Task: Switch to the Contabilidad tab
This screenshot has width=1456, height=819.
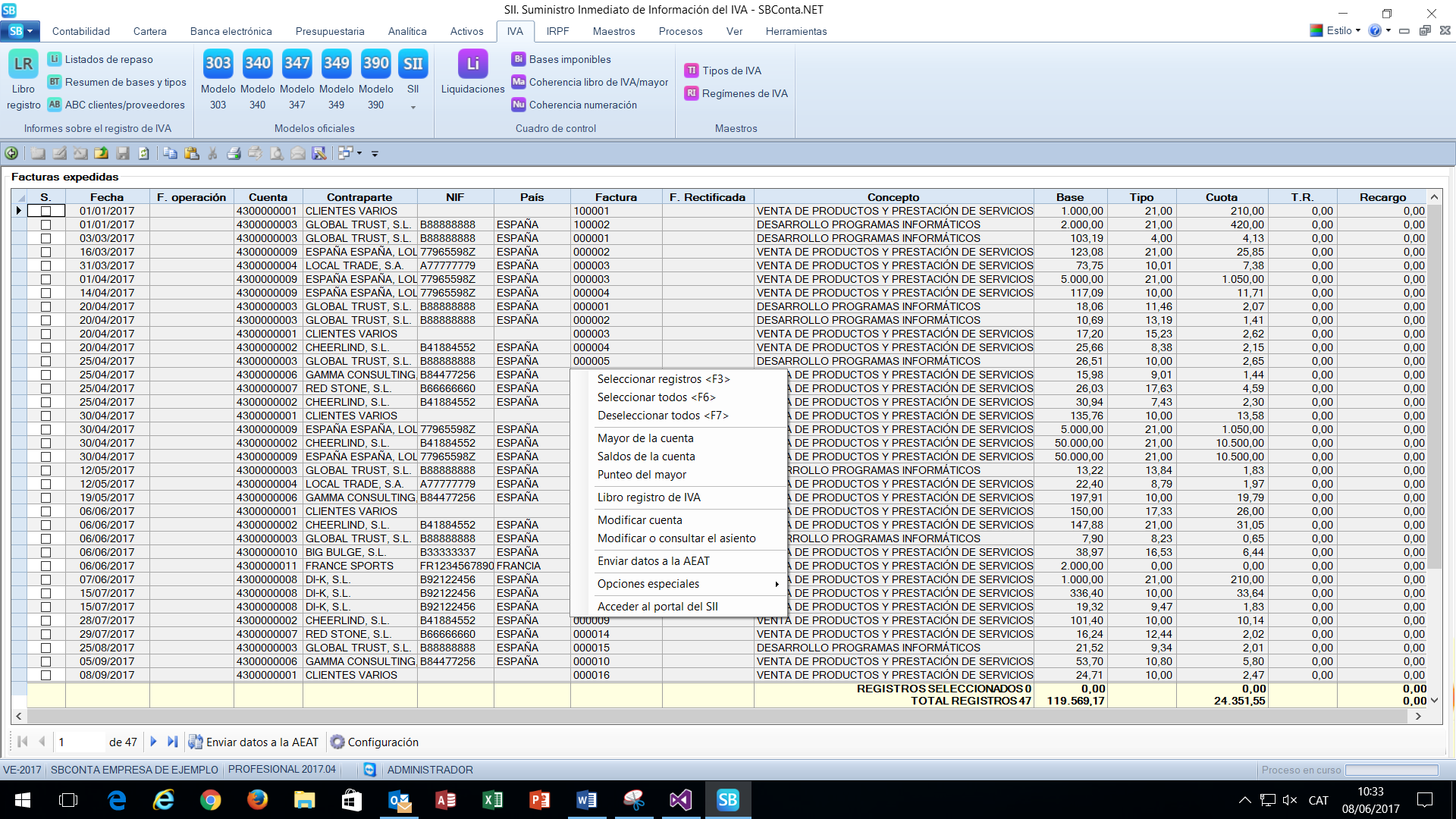Action: tap(81, 31)
